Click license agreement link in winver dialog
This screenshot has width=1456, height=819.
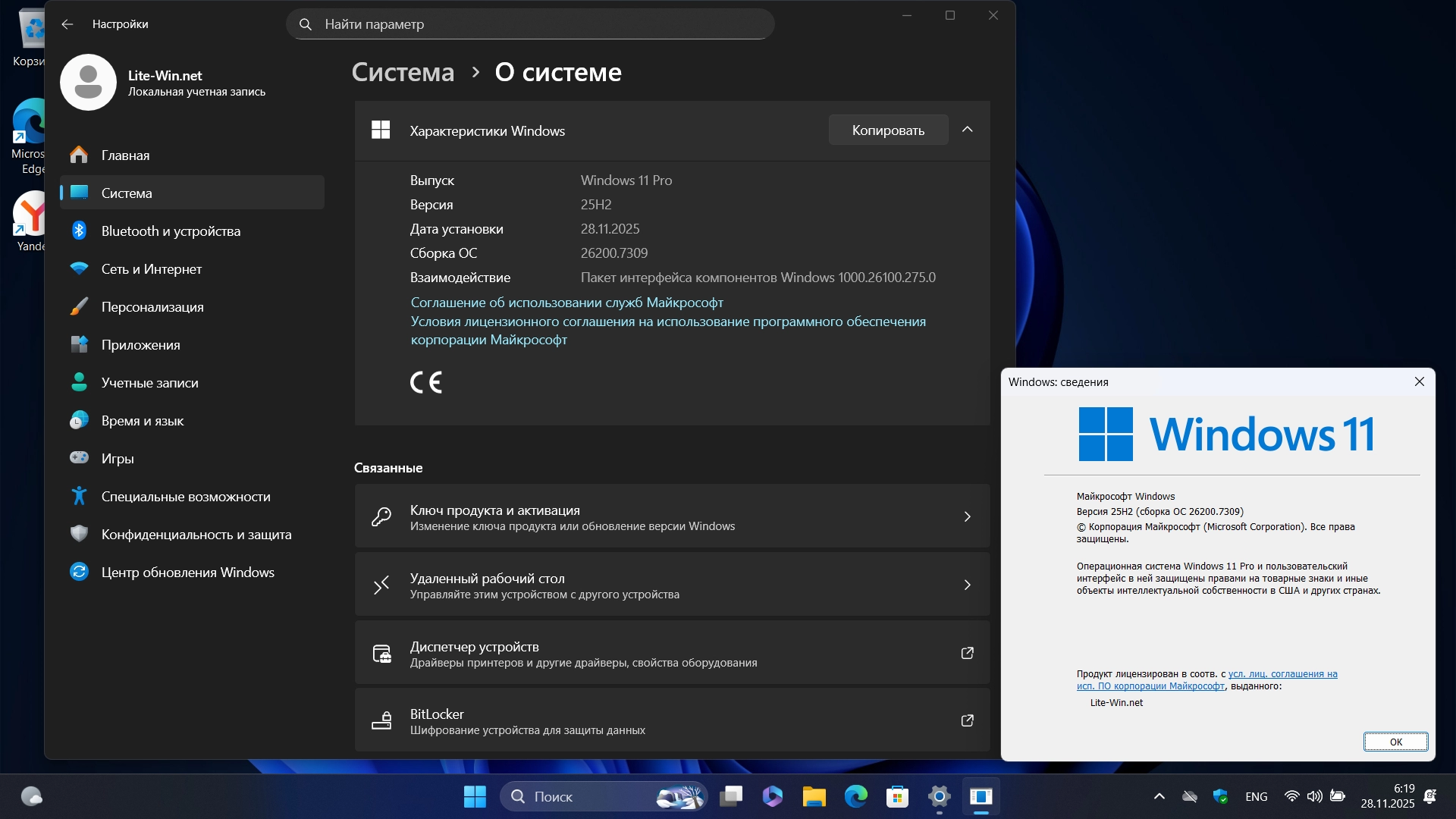point(1282,674)
